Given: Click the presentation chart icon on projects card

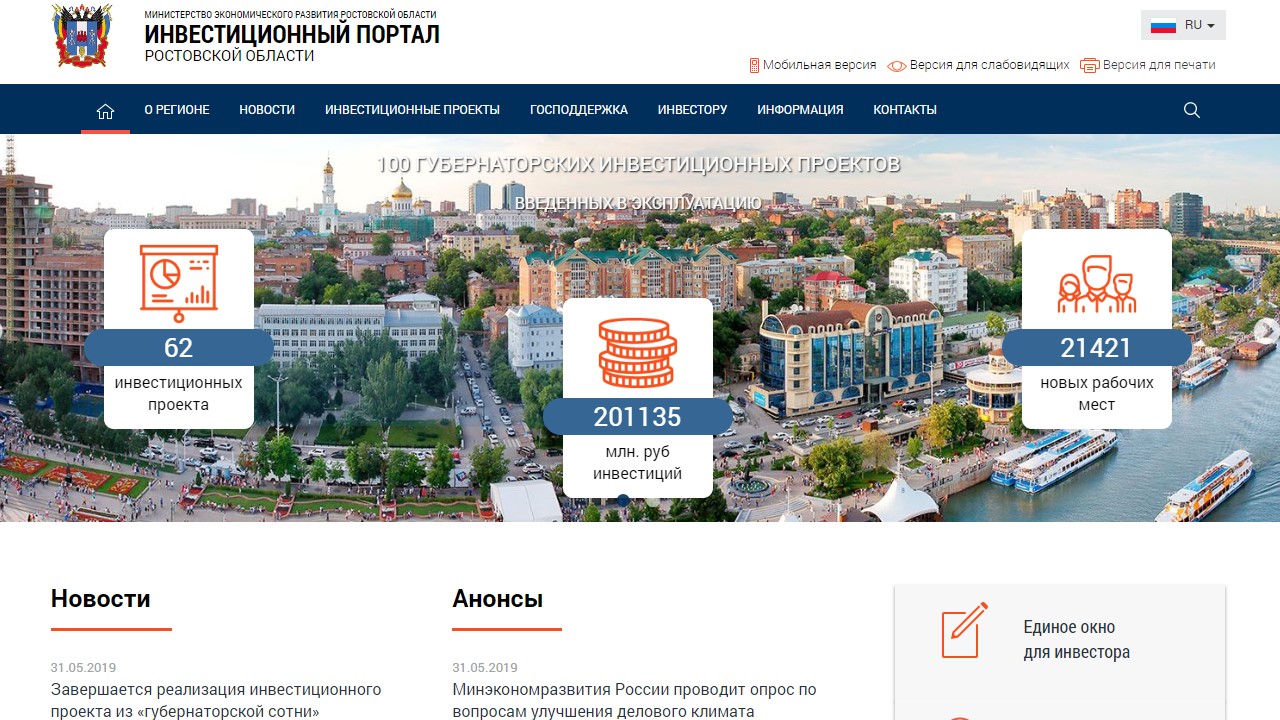Looking at the screenshot, I should [x=179, y=282].
